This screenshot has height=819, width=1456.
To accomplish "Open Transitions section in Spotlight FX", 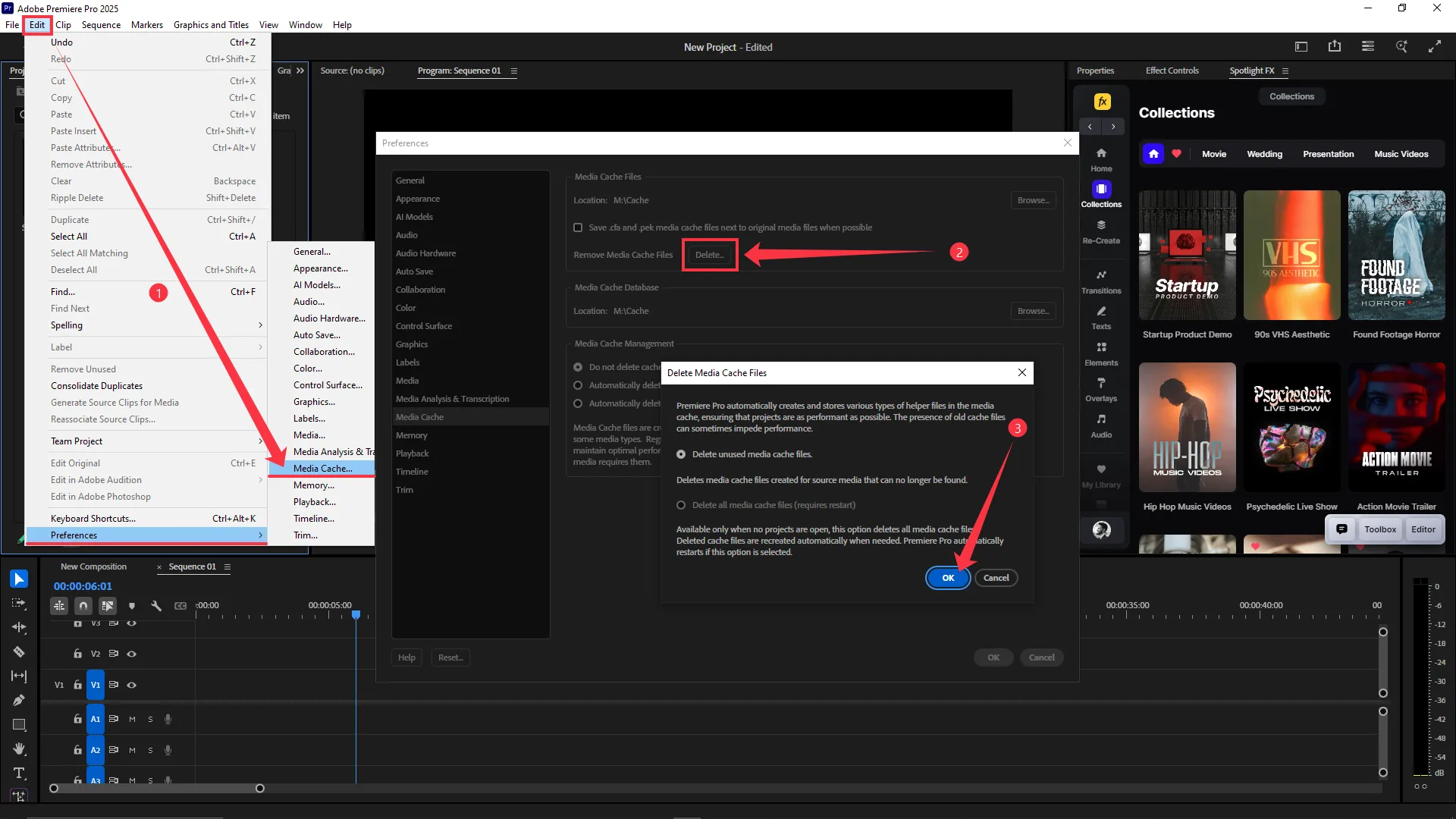I will pyautogui.click(x=1101, y=281).
